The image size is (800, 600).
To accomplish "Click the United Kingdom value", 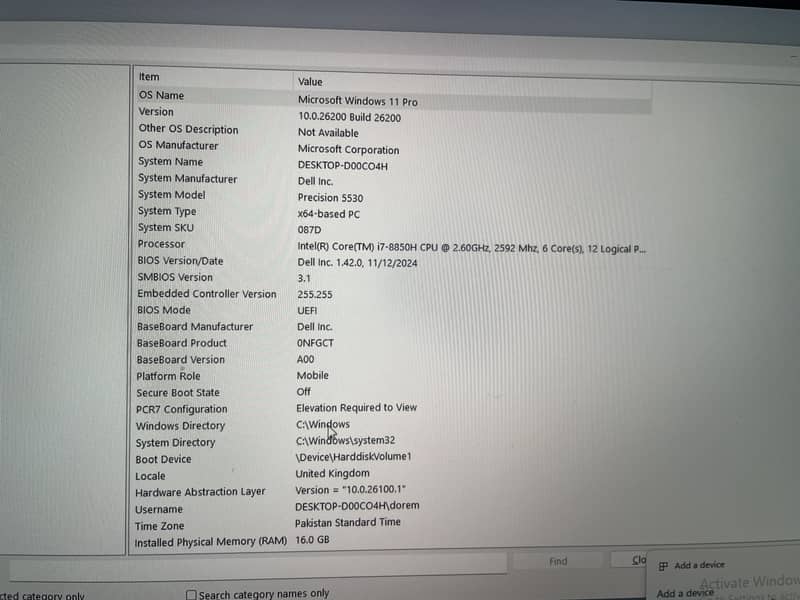I will coord(333,473).
